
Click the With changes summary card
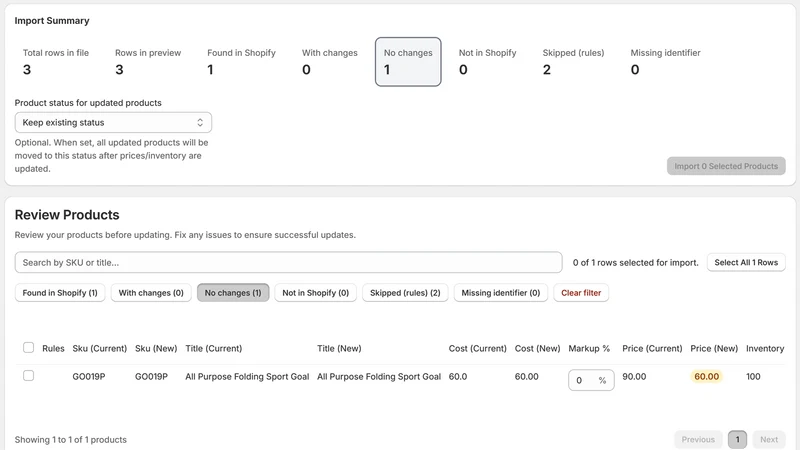point(330,62)
